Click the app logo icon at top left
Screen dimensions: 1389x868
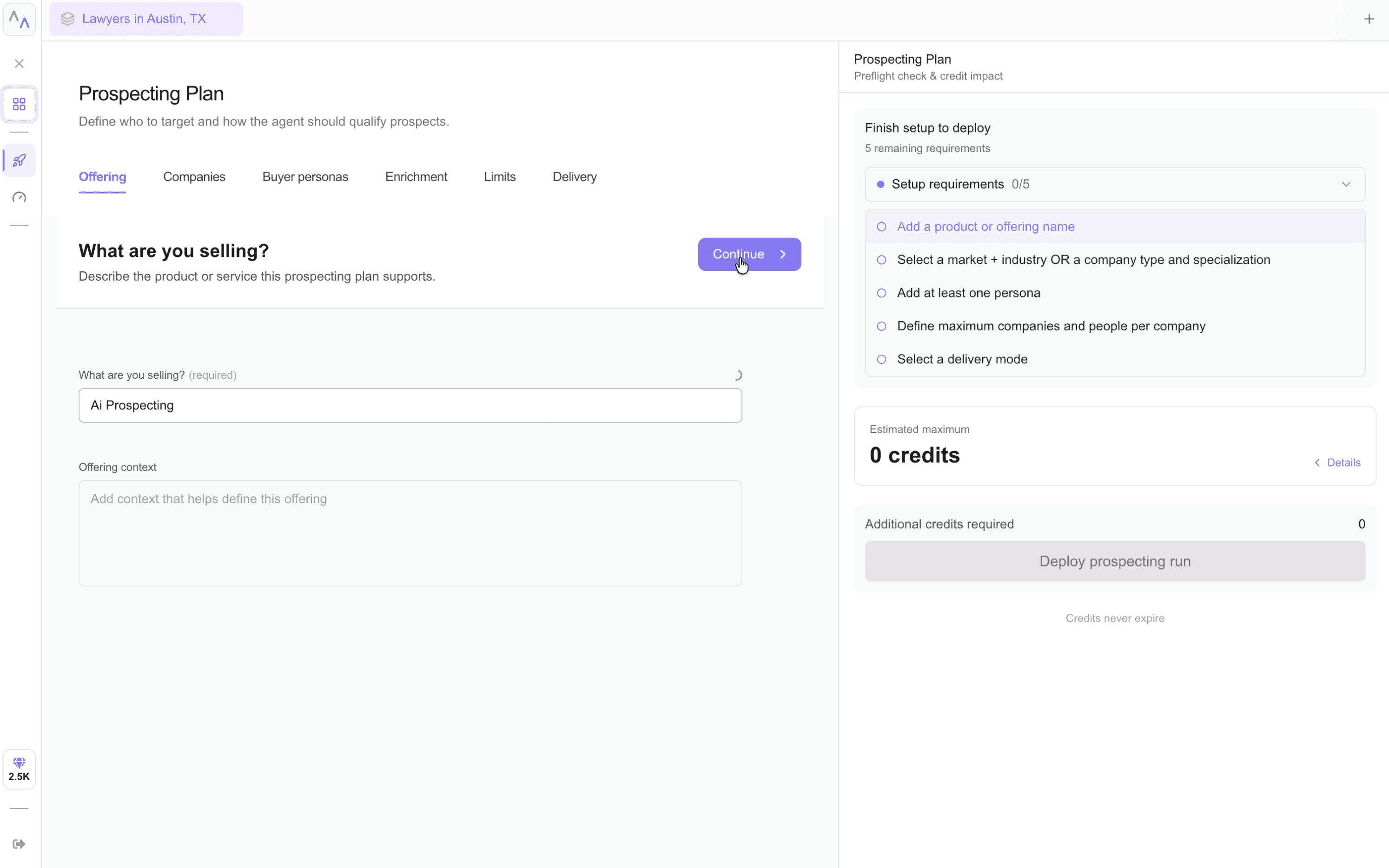(19, 20)
